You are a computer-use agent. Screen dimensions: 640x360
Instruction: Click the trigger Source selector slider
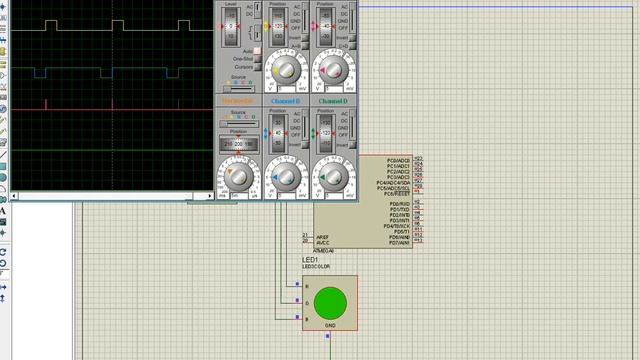tap(239, 88)
